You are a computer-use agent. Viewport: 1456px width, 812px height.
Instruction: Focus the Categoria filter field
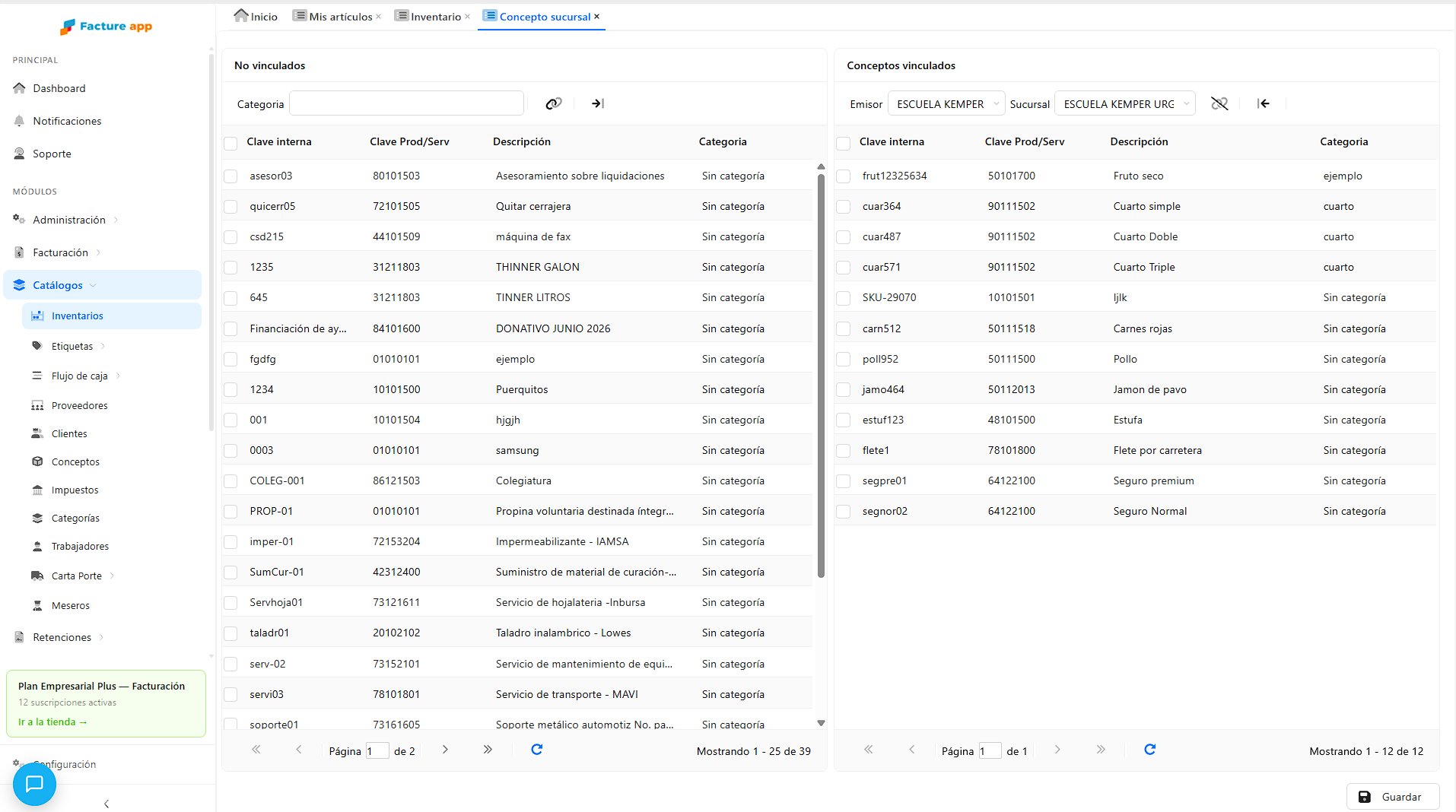(406, 103)
